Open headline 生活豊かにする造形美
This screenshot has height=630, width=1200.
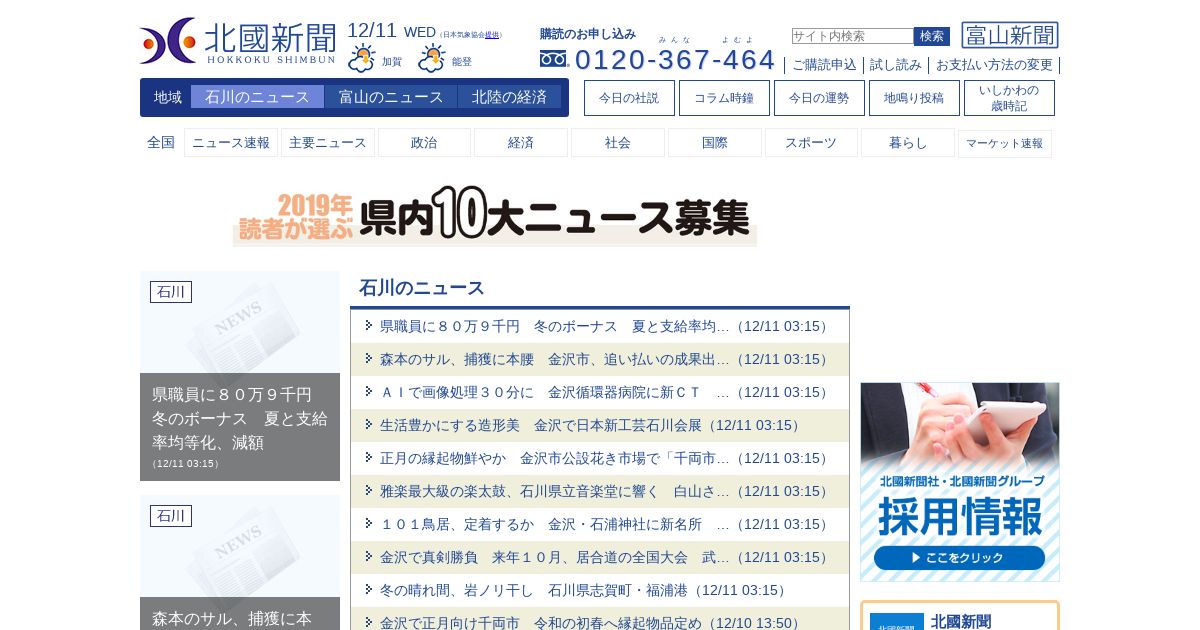[591, 425]
